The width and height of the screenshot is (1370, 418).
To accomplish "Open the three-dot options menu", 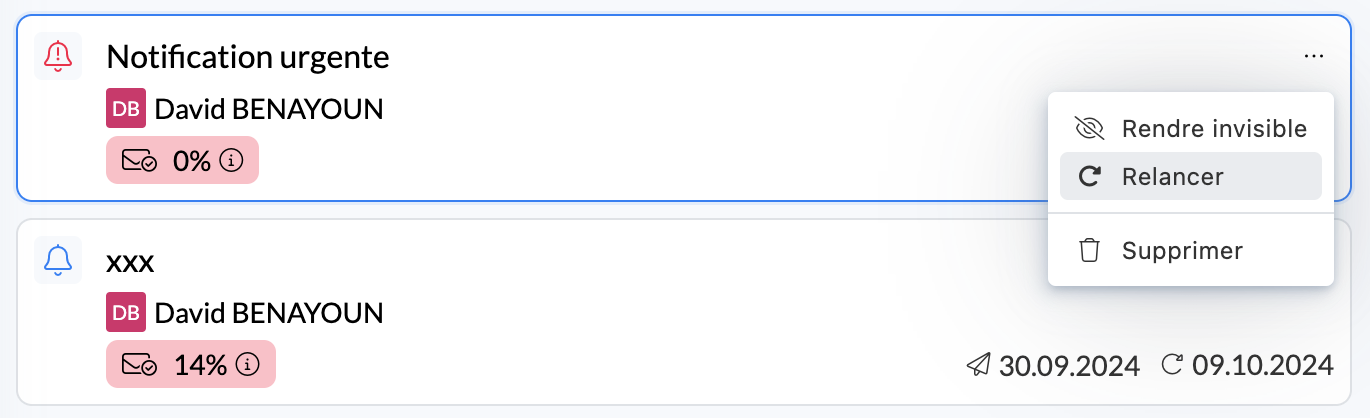I will 1313,57.
